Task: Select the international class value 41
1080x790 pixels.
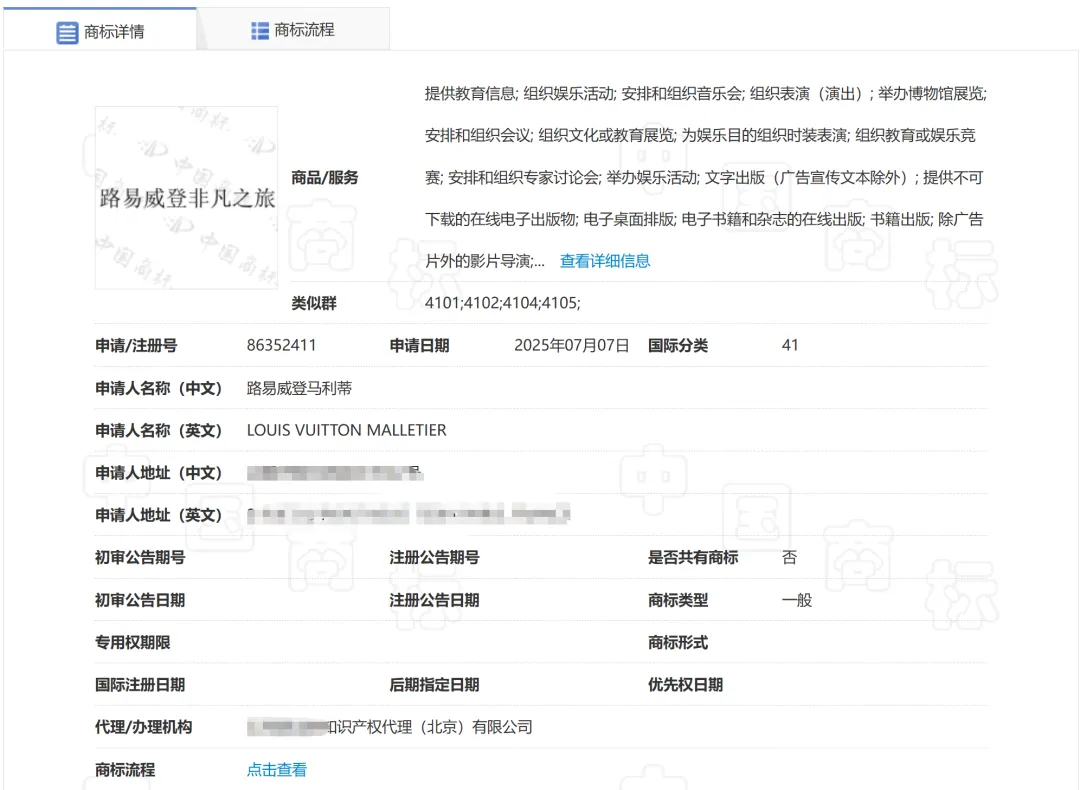Action: [790, 345]
